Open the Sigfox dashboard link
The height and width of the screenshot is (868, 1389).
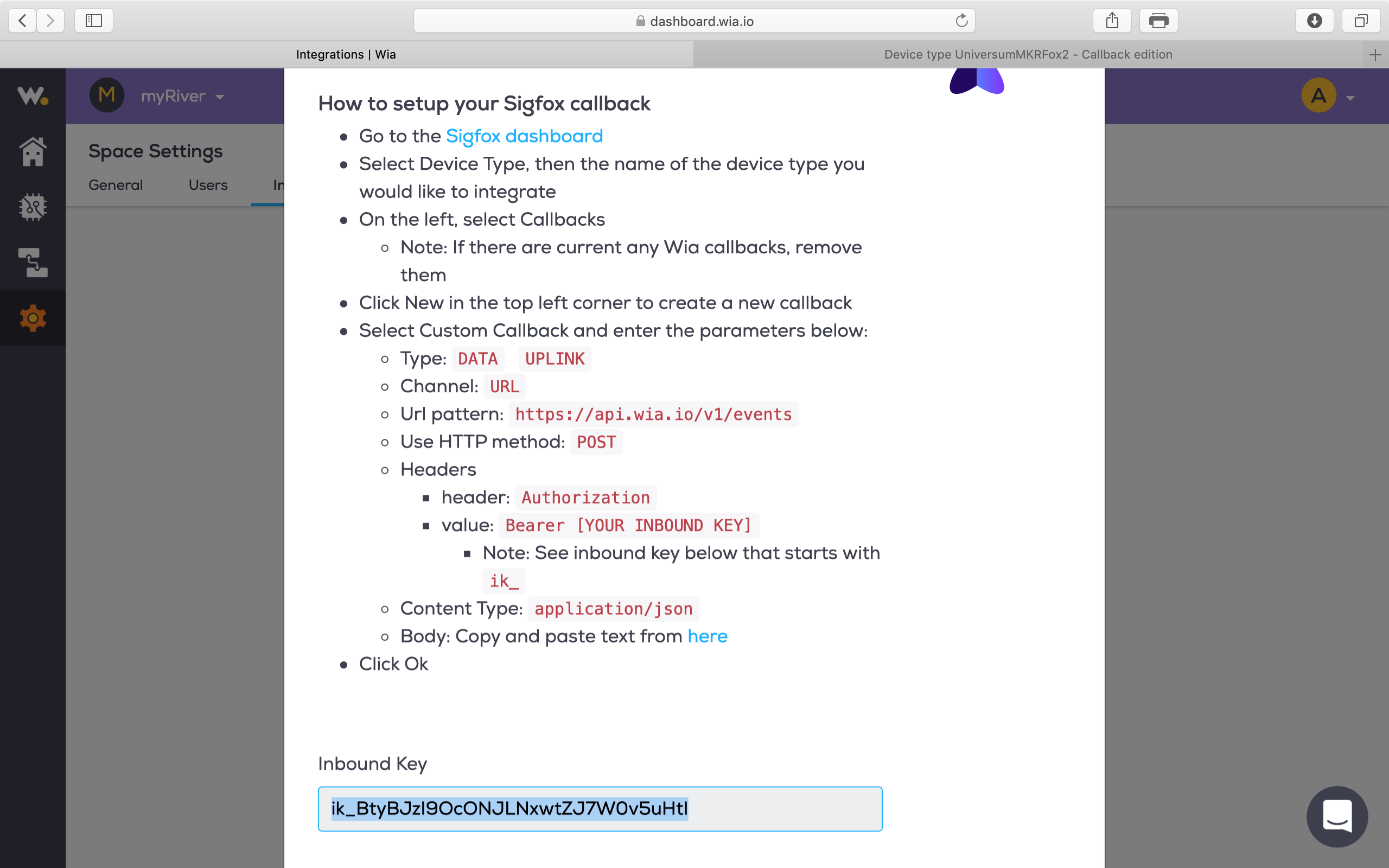point(524,136)
